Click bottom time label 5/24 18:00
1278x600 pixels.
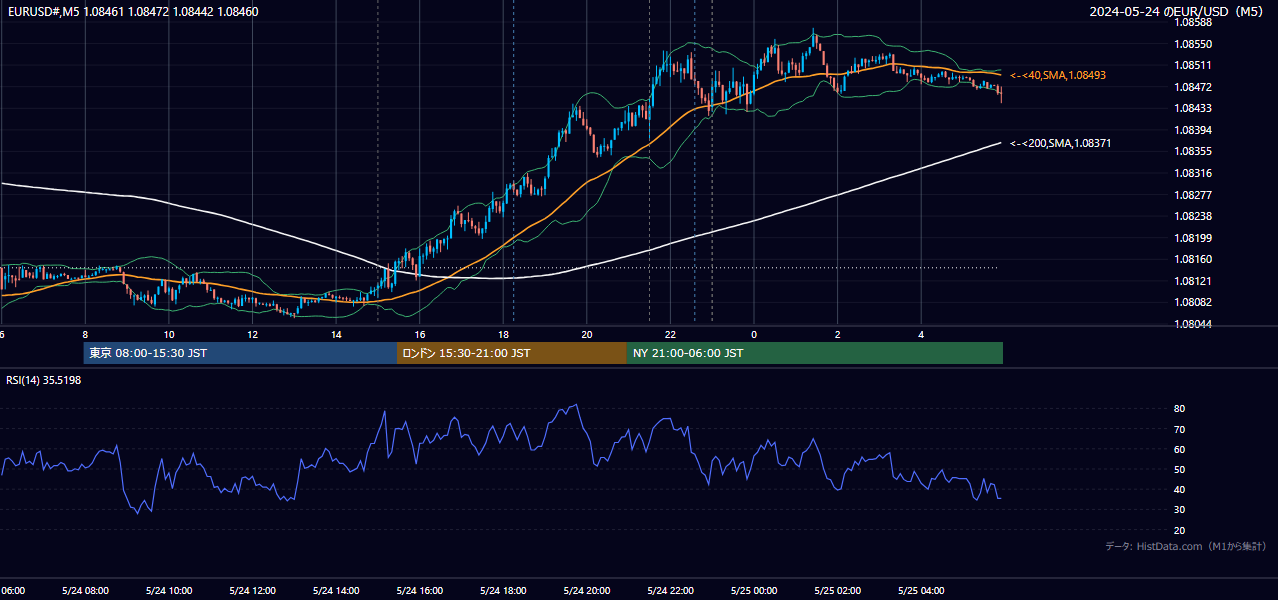point(503,590)
